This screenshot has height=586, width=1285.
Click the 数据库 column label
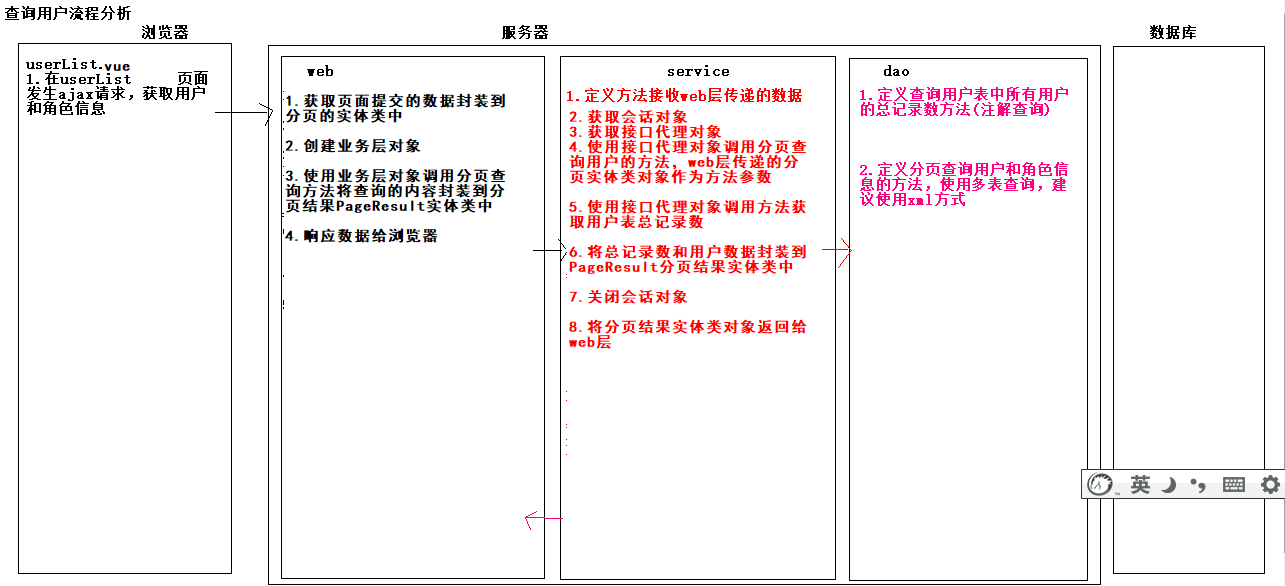pos(1173,32)
